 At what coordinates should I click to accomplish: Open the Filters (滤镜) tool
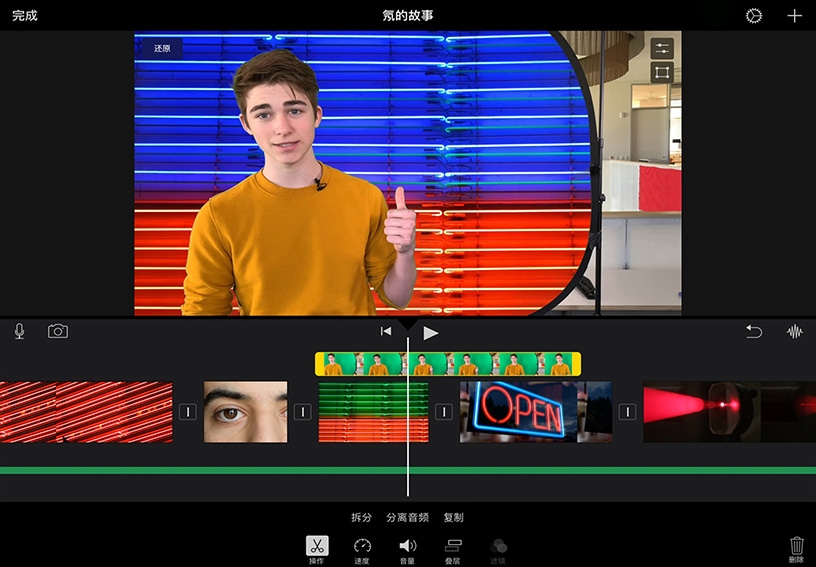pos(498,546)
